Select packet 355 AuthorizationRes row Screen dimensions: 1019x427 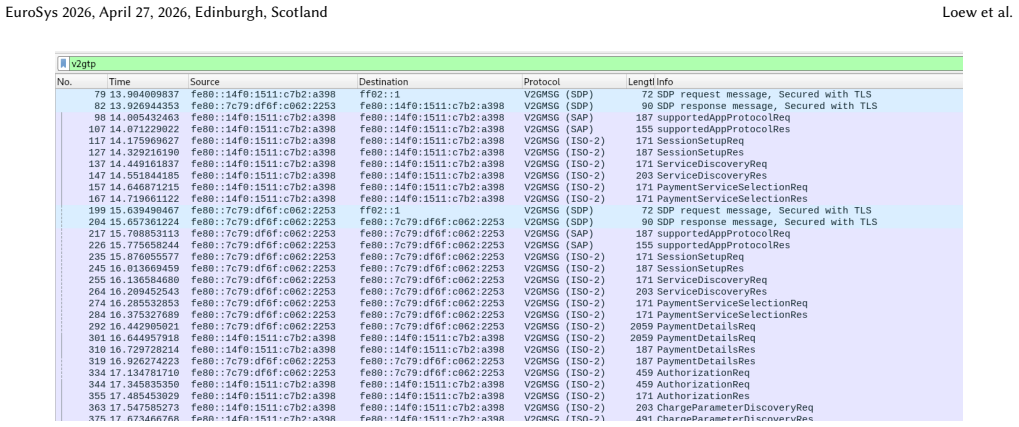point(509,396)
